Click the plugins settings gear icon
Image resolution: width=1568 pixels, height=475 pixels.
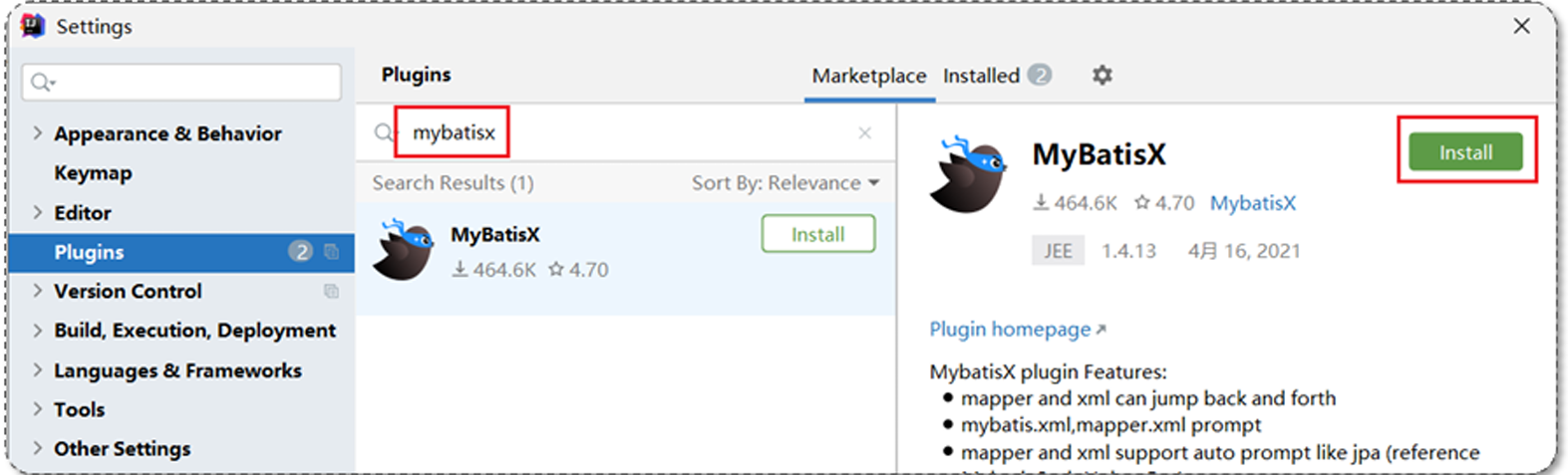coord(1101,75)
